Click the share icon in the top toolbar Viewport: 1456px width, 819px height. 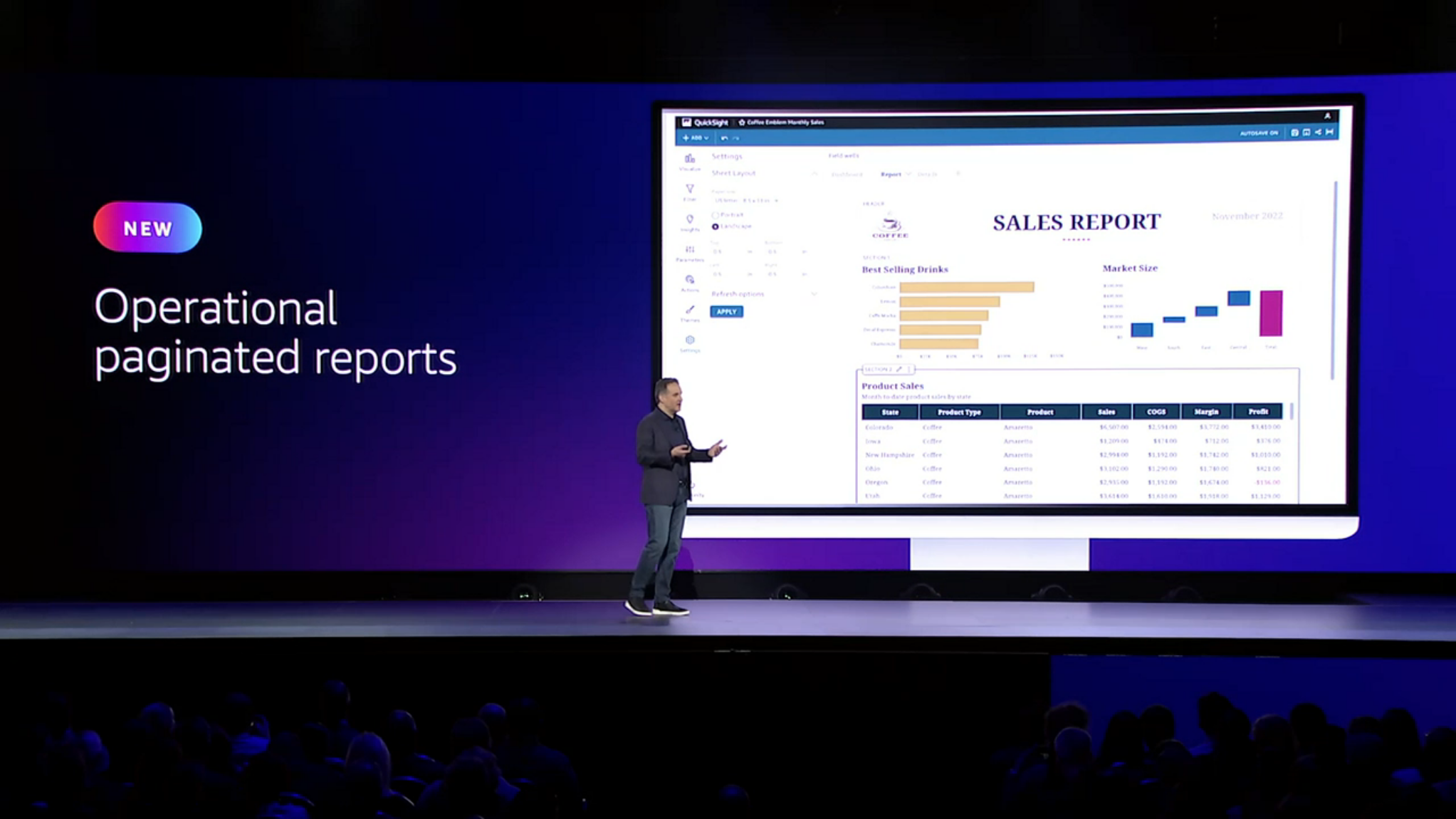point(1318,132)
